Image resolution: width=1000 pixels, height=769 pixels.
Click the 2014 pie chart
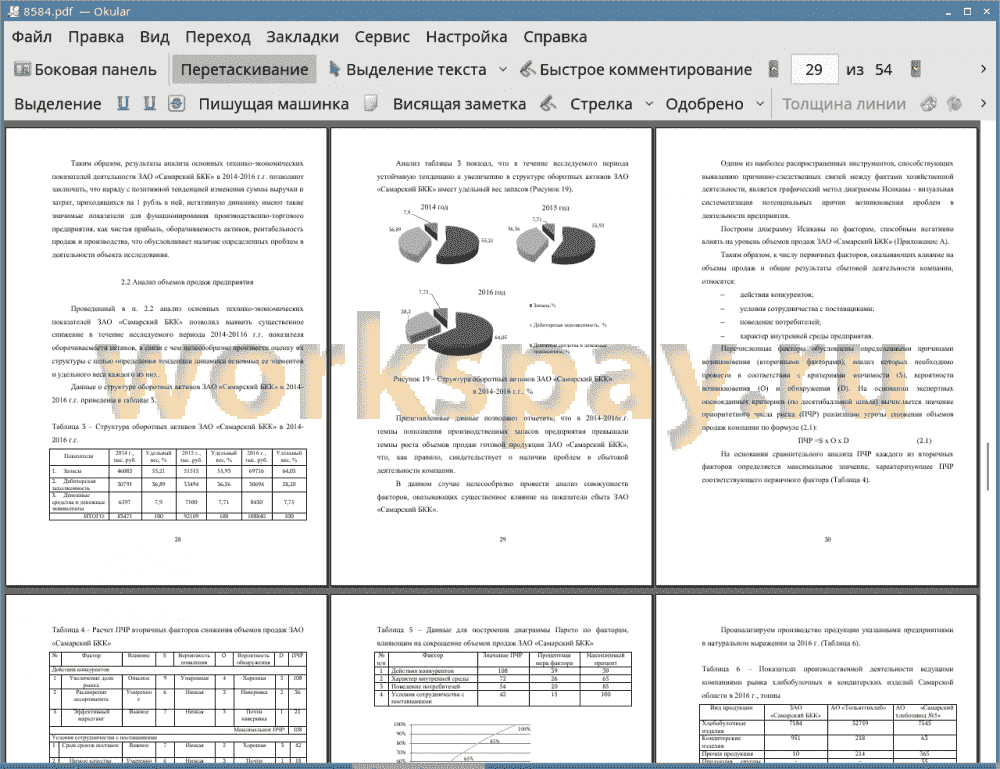click(x=438, y=242)
